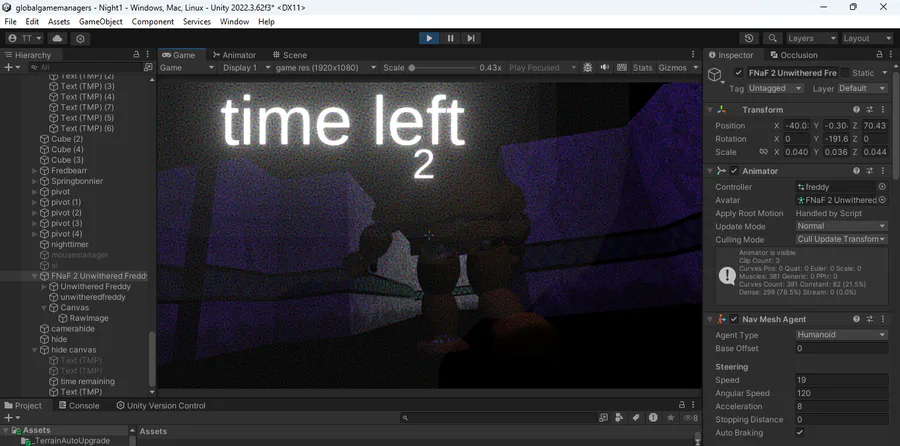Viewport: 900px width, 446px height.
Task: Open the Update Mode Normal dropdown
Action: coord(841,226)
